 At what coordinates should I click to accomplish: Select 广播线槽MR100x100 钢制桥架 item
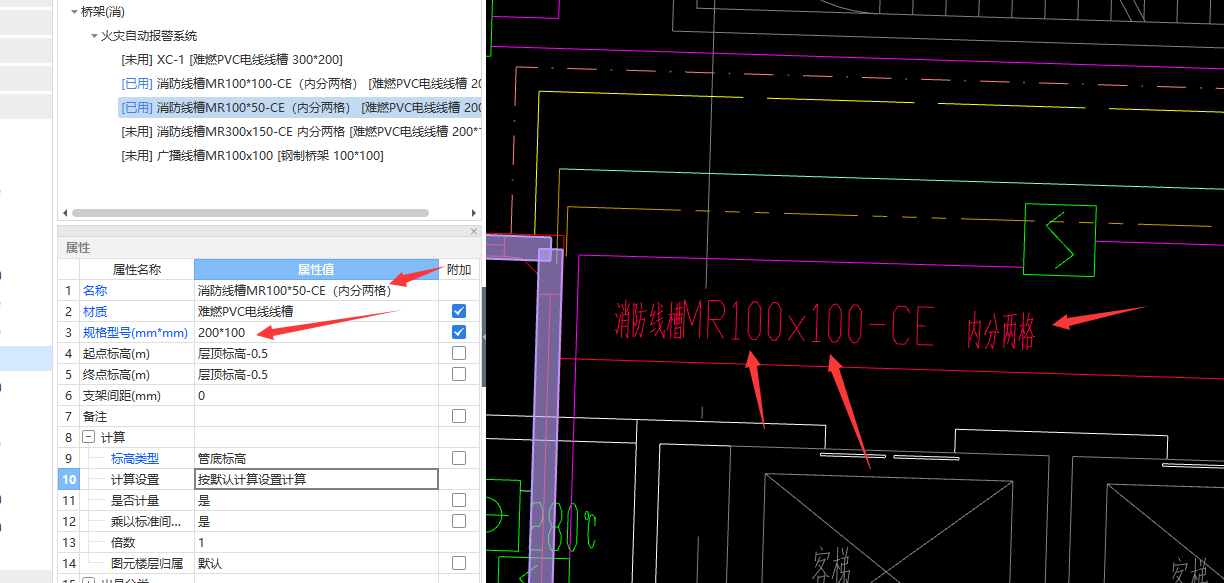point(252,155)
